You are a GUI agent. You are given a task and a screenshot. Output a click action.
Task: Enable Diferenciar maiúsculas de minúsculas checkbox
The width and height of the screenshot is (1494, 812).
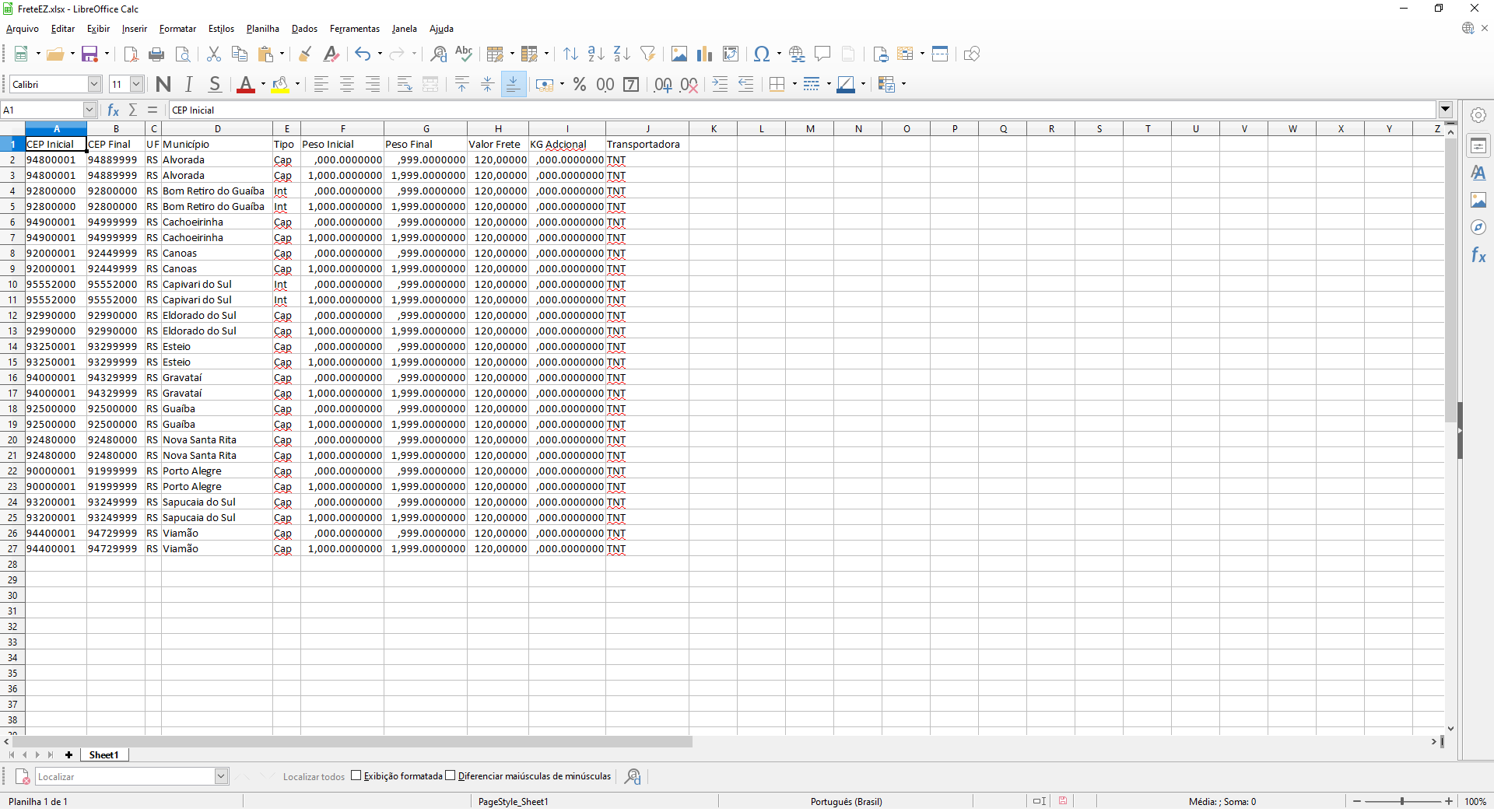[x=451, y=775]
